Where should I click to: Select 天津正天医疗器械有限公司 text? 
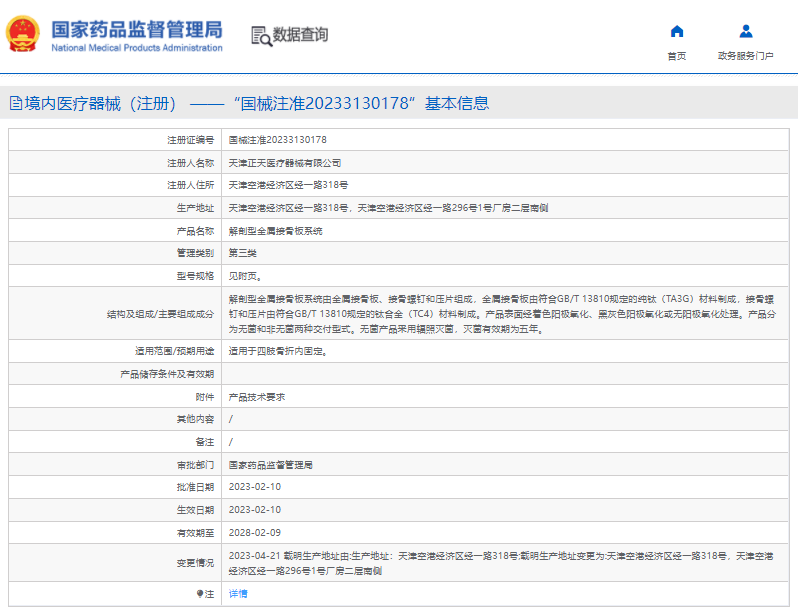point(284,163)
